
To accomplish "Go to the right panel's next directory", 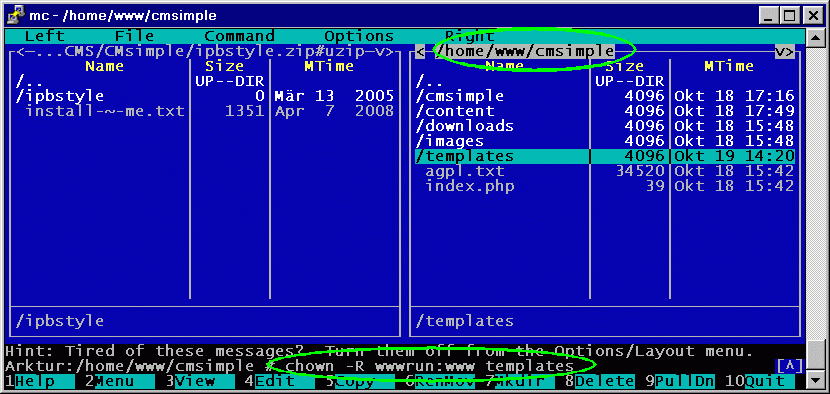I will (x=790, y=51).
